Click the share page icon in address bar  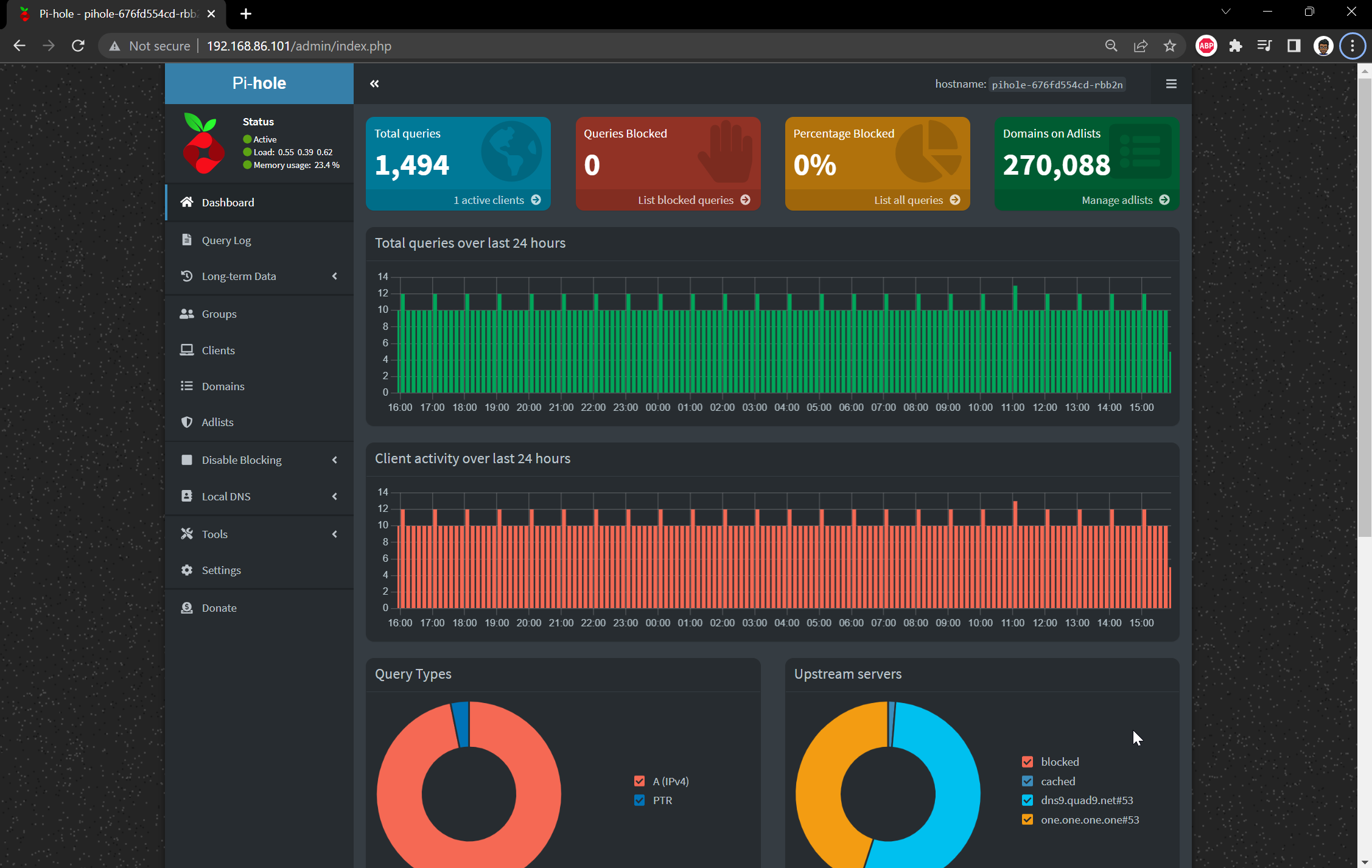(1141, 46)
